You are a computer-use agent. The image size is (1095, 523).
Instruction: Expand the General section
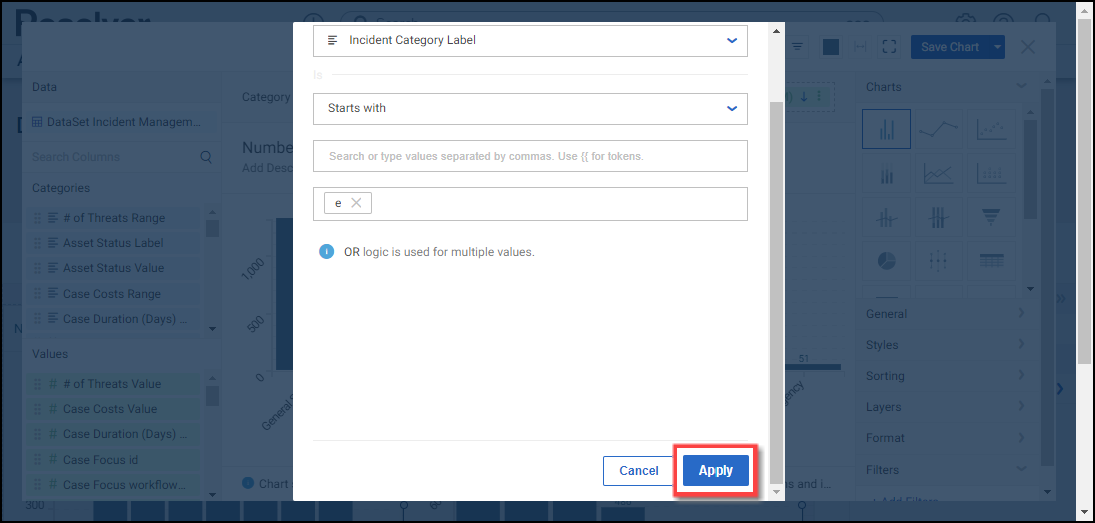click(x=945, y=314)
